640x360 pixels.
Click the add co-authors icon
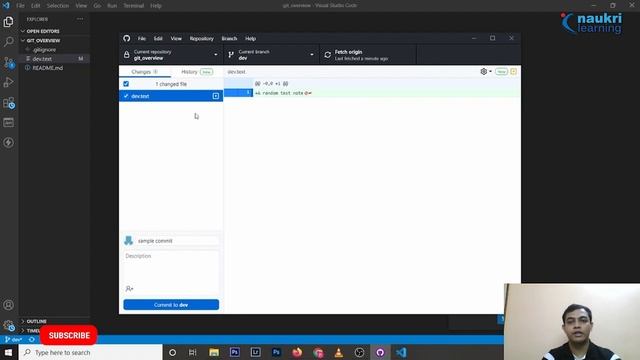coord(129,289)
